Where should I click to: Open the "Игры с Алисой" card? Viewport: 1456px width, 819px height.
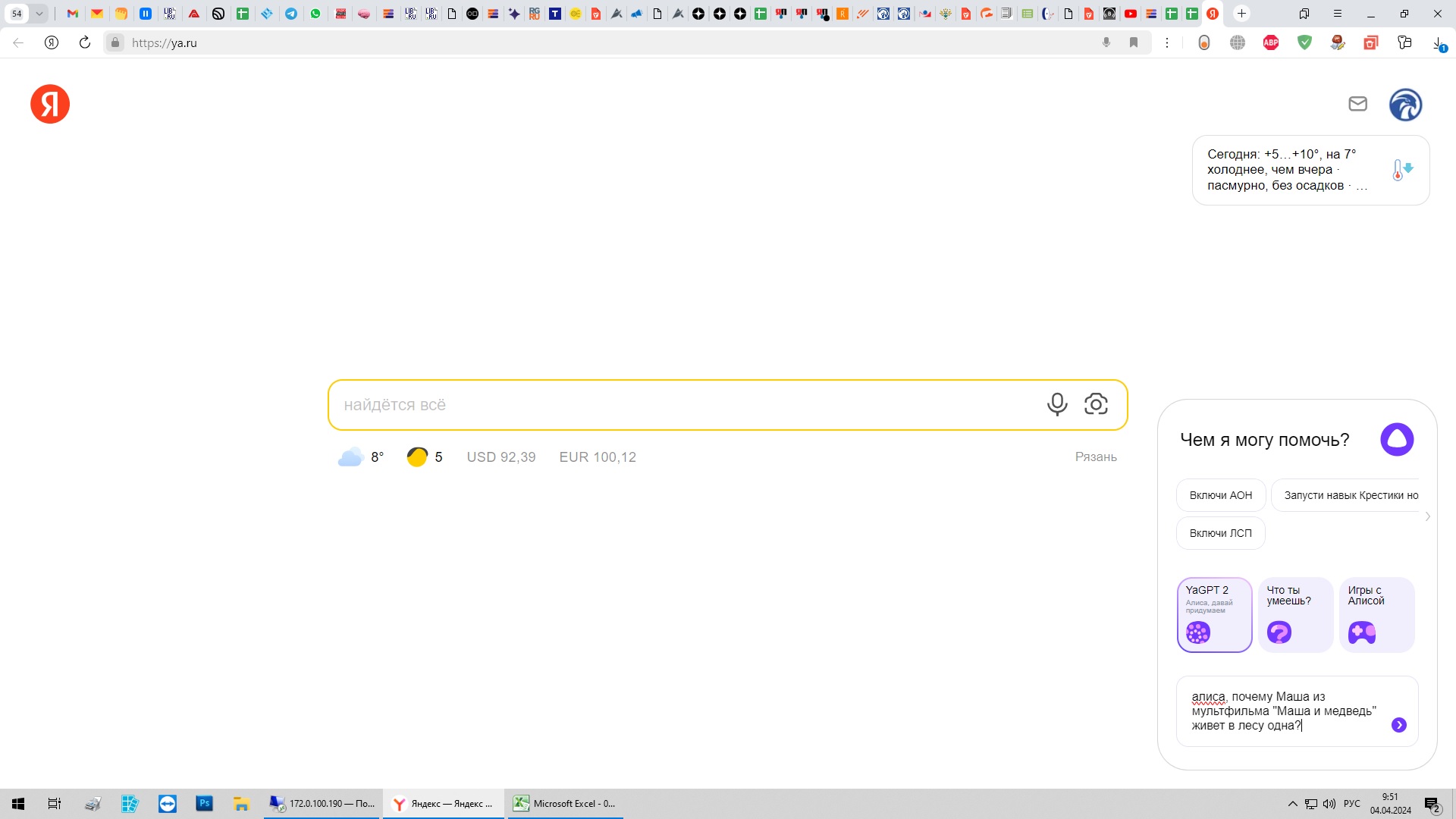point(1376,614)
